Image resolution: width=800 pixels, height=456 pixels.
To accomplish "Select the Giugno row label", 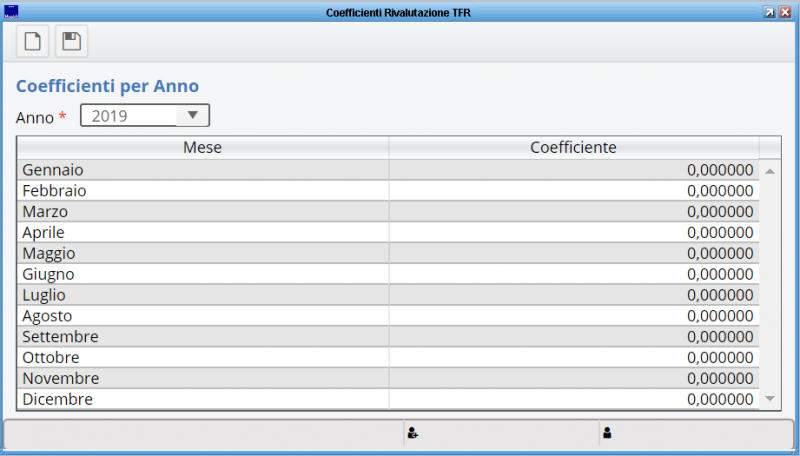I will 48,274.
